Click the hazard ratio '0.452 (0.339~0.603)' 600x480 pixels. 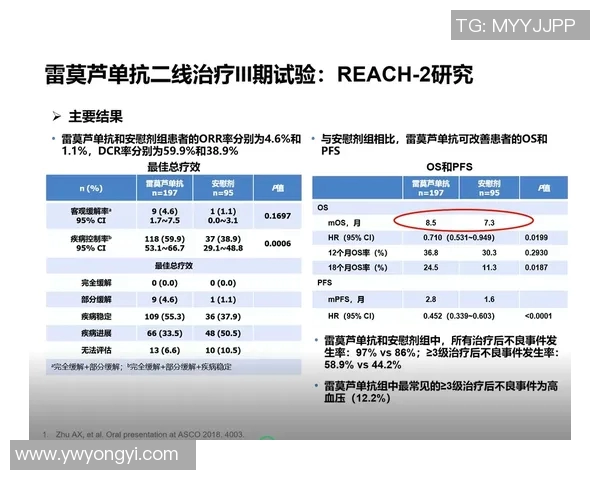[x=459, y=316]
